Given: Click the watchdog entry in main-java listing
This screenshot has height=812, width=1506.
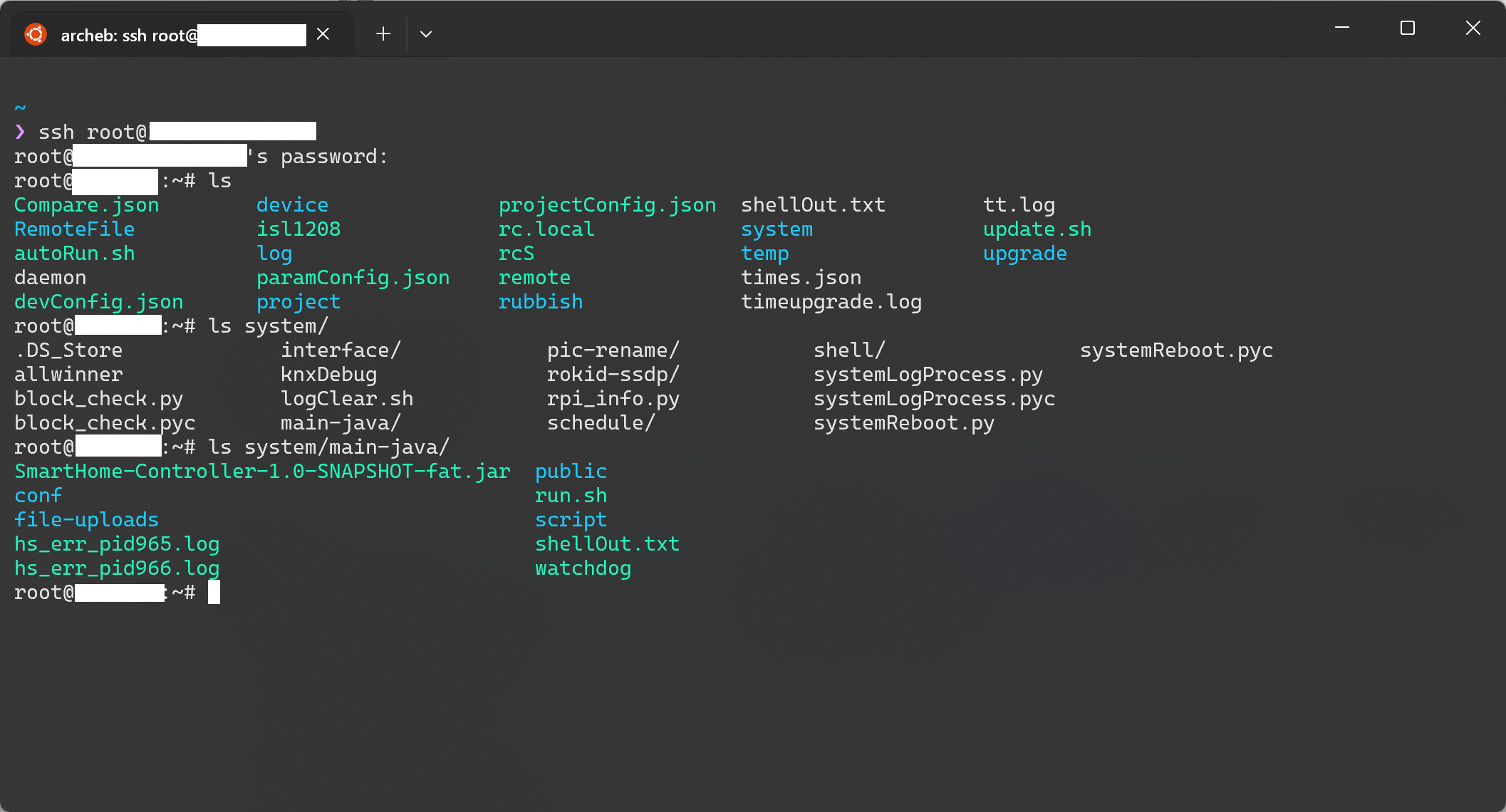Looking at the screenshot, I should [583, 568].
